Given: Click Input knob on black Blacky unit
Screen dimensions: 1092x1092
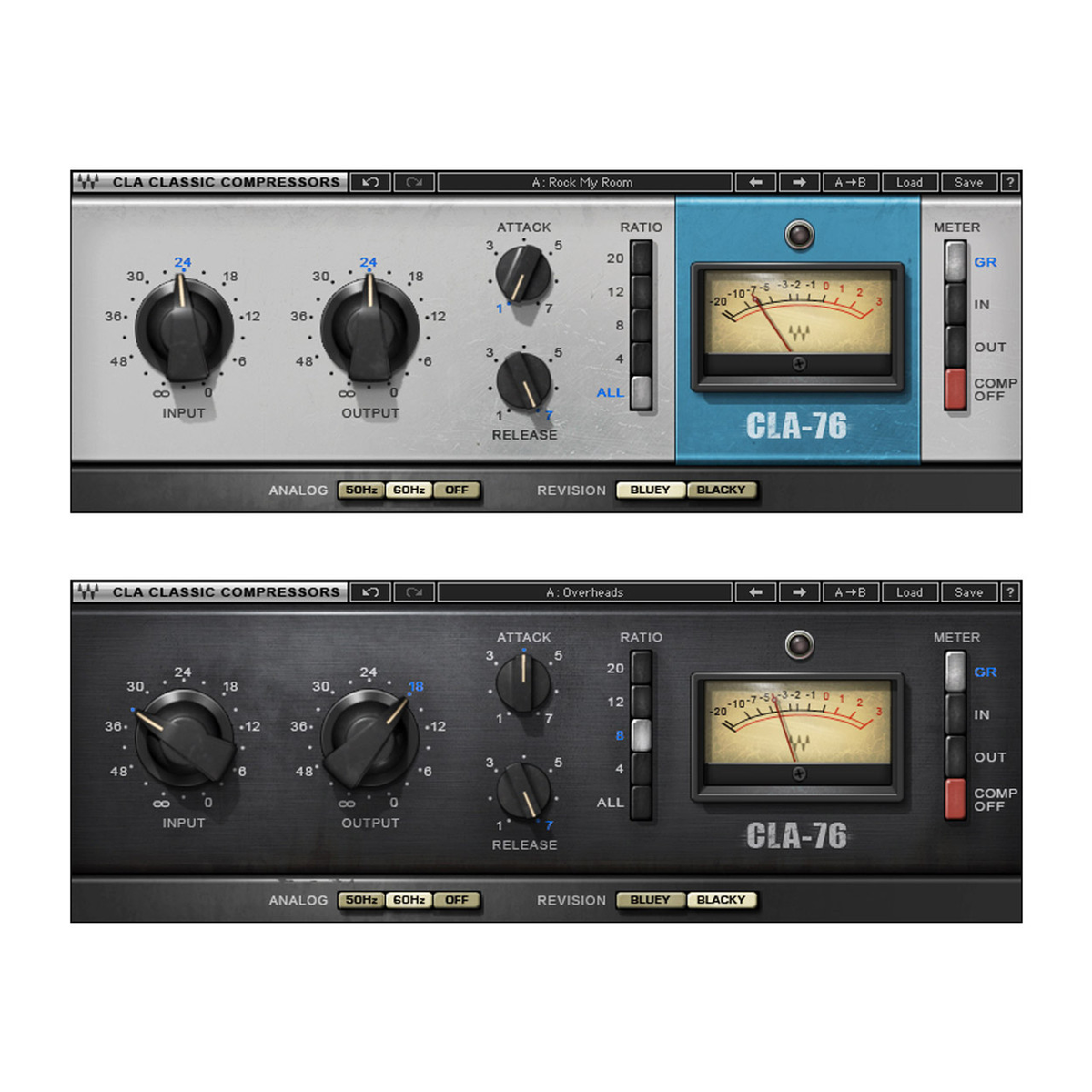Looking at the screenshot, I should tap(185, 738).
